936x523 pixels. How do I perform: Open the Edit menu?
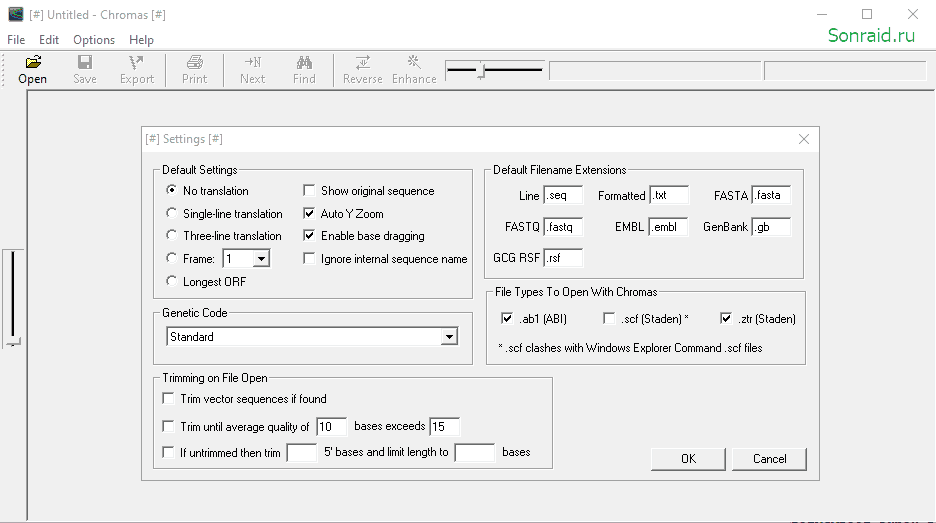tap(49, 40)
